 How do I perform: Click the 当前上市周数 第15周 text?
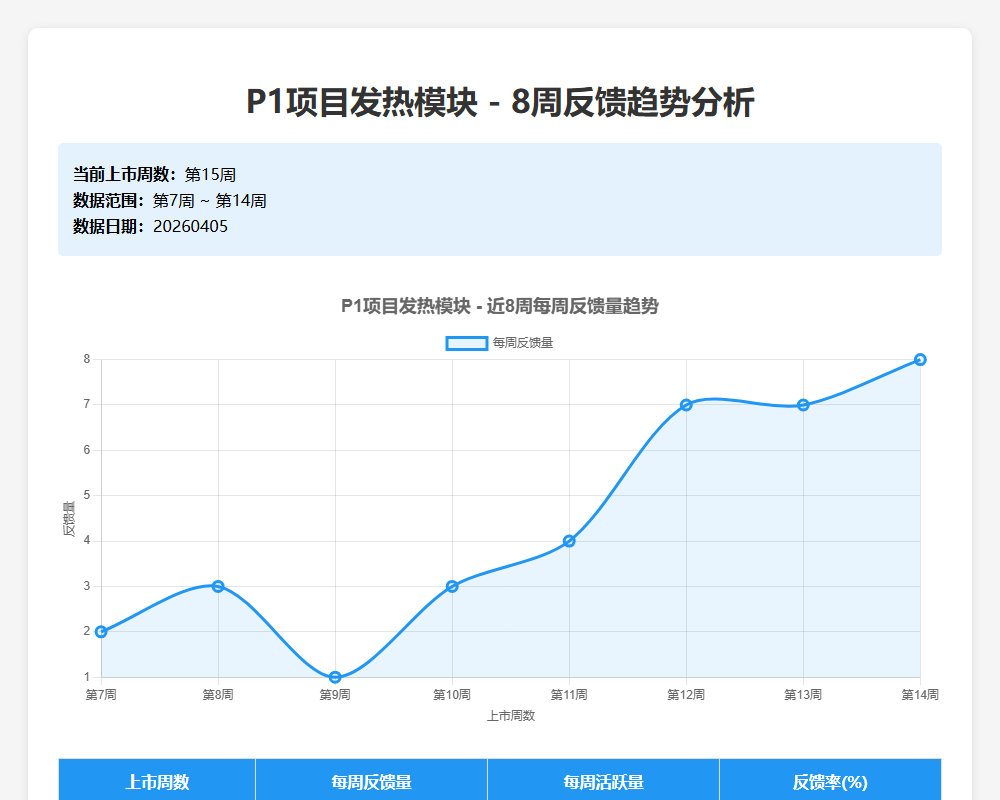(154, 174)
